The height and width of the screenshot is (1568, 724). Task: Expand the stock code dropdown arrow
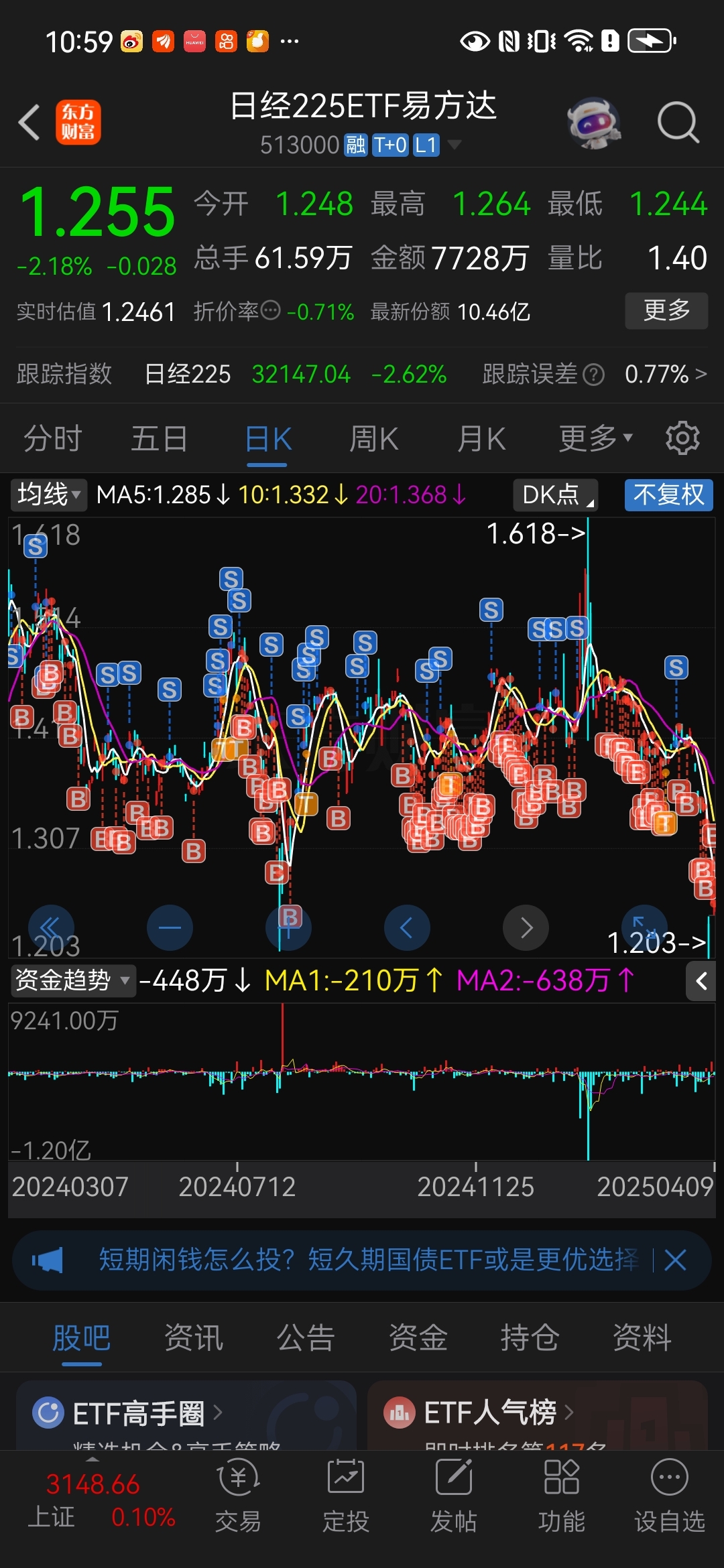click(x=455, y=144)
